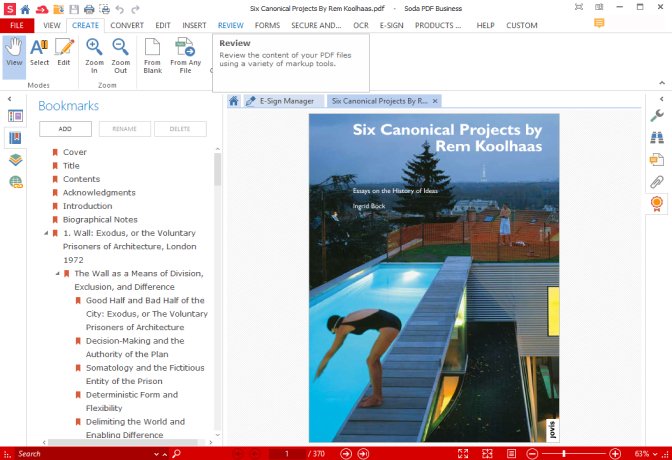Viewport: 672px width, 460px height.
Task: Select the View hand mode tool
Action: [x=14, y=57]
